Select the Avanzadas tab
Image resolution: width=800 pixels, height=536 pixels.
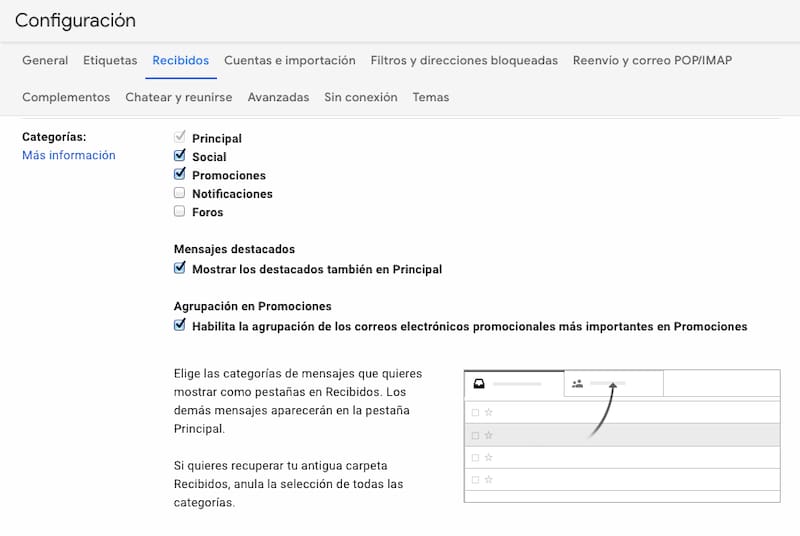(278, 97)
